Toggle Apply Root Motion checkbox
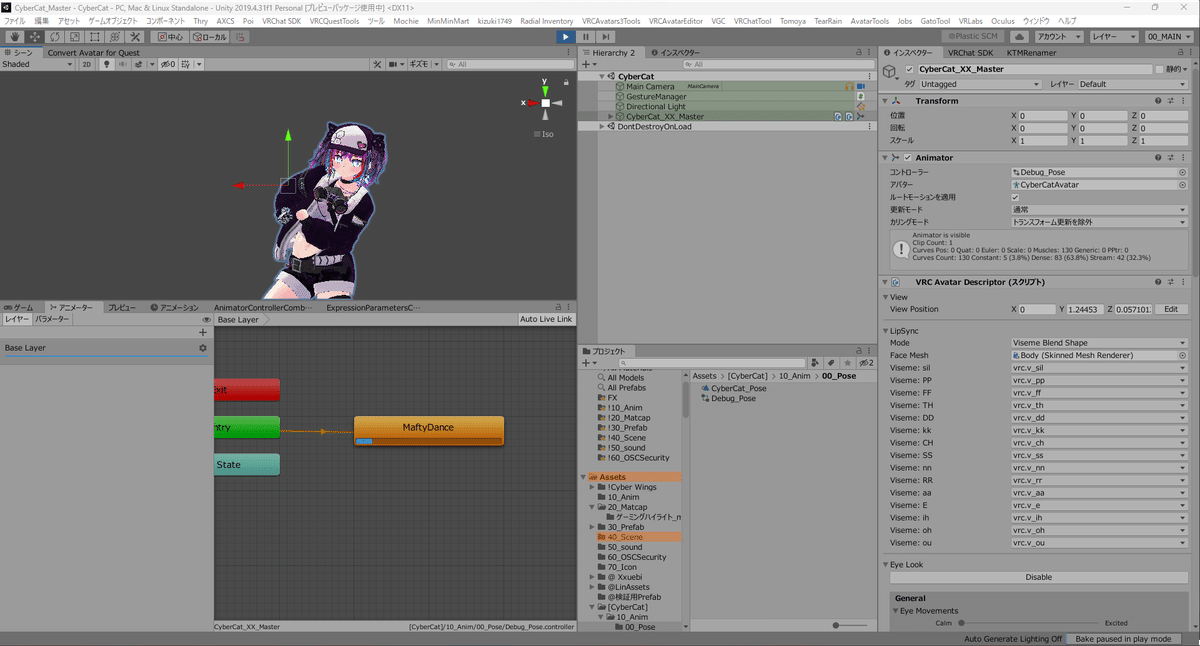This screenshot has width=1200, height=646. 1015,197
